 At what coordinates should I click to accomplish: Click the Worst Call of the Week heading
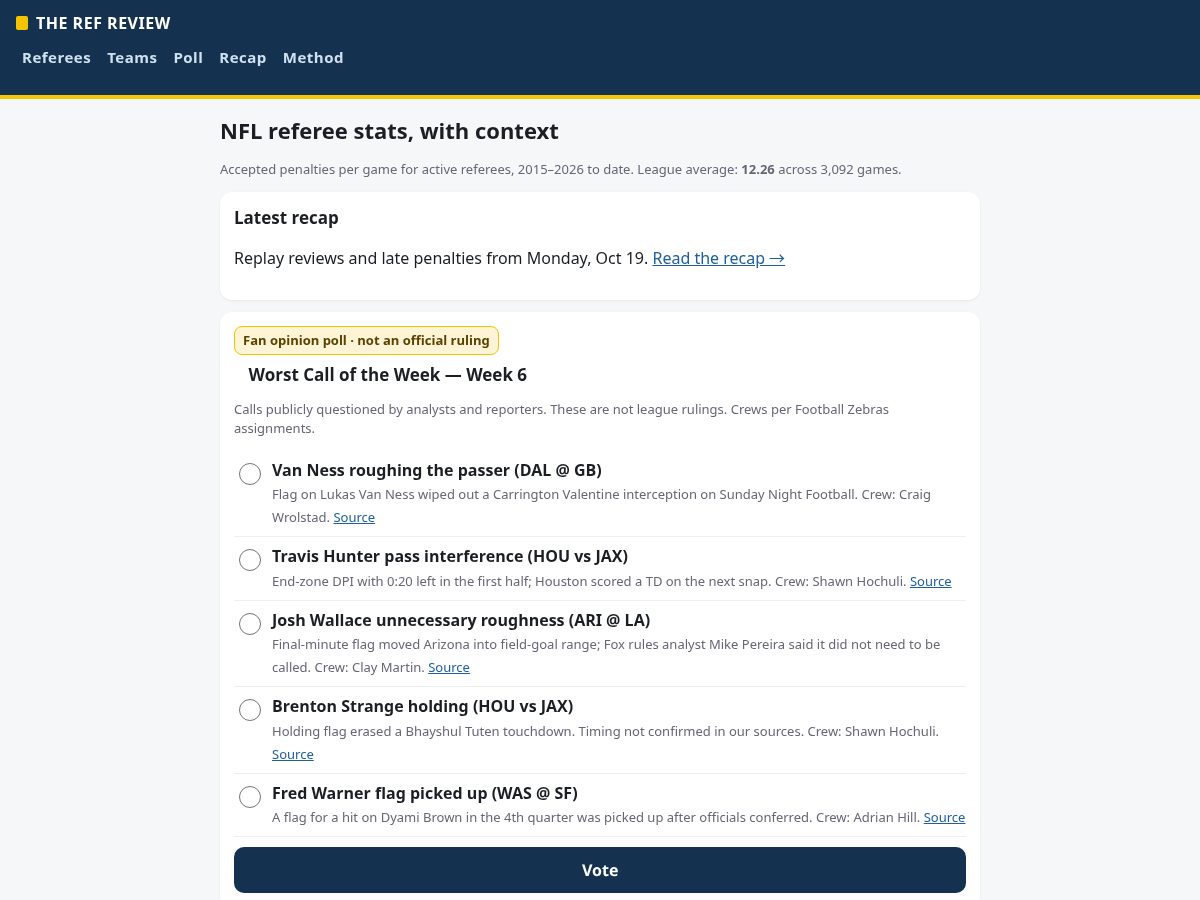coord(387,375)
